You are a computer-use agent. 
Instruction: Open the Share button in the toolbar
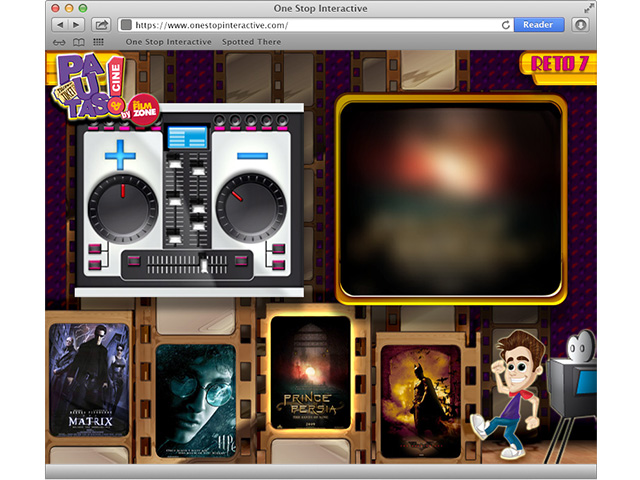tap(101, 25)
